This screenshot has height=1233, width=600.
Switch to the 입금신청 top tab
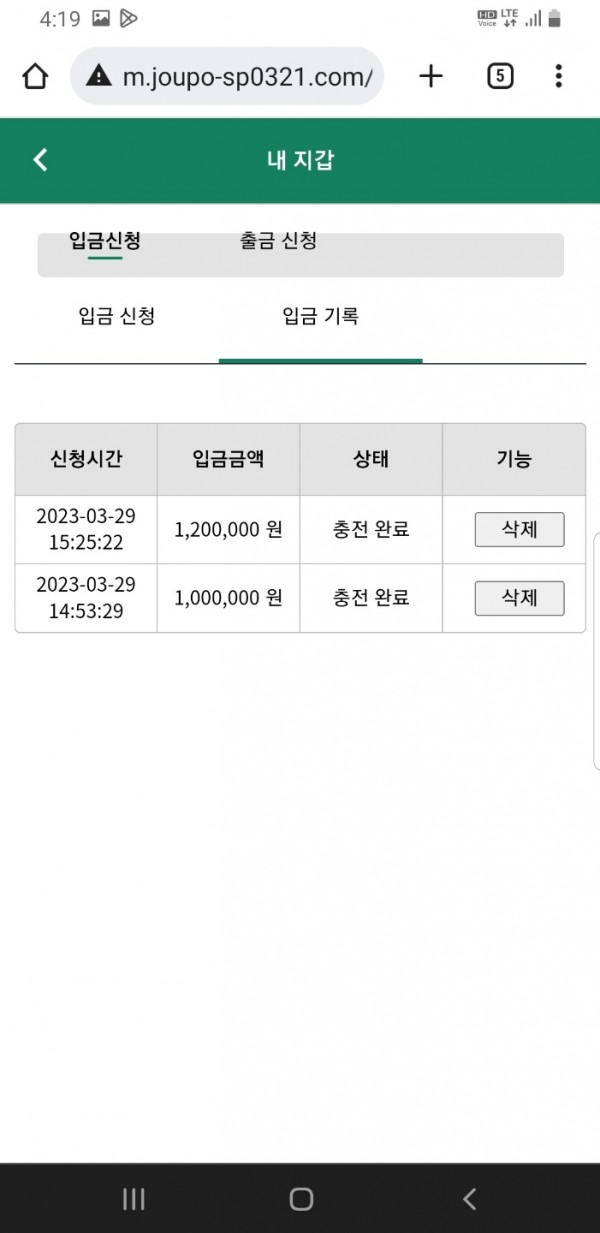click(104, 241)
